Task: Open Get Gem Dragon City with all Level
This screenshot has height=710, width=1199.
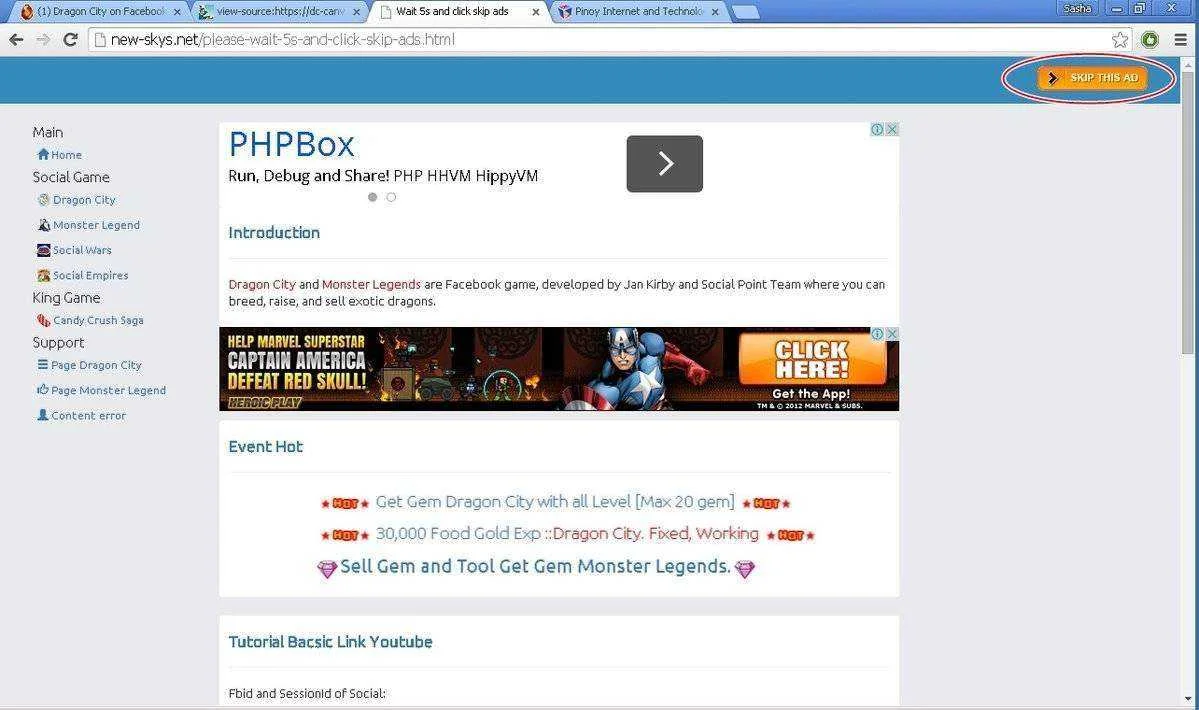Action: pyautogui.click(x=554, y=502)
